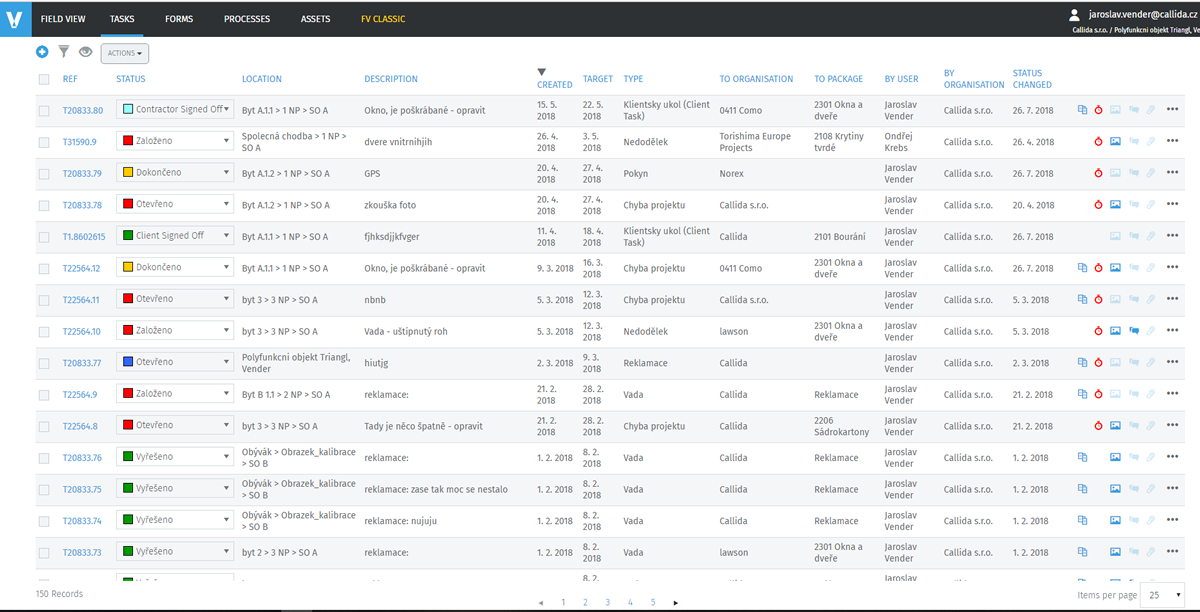This screenshot has width=1200, height=612.
Task: Click image icon in row T20833.76
Action: click(1115, 458)
